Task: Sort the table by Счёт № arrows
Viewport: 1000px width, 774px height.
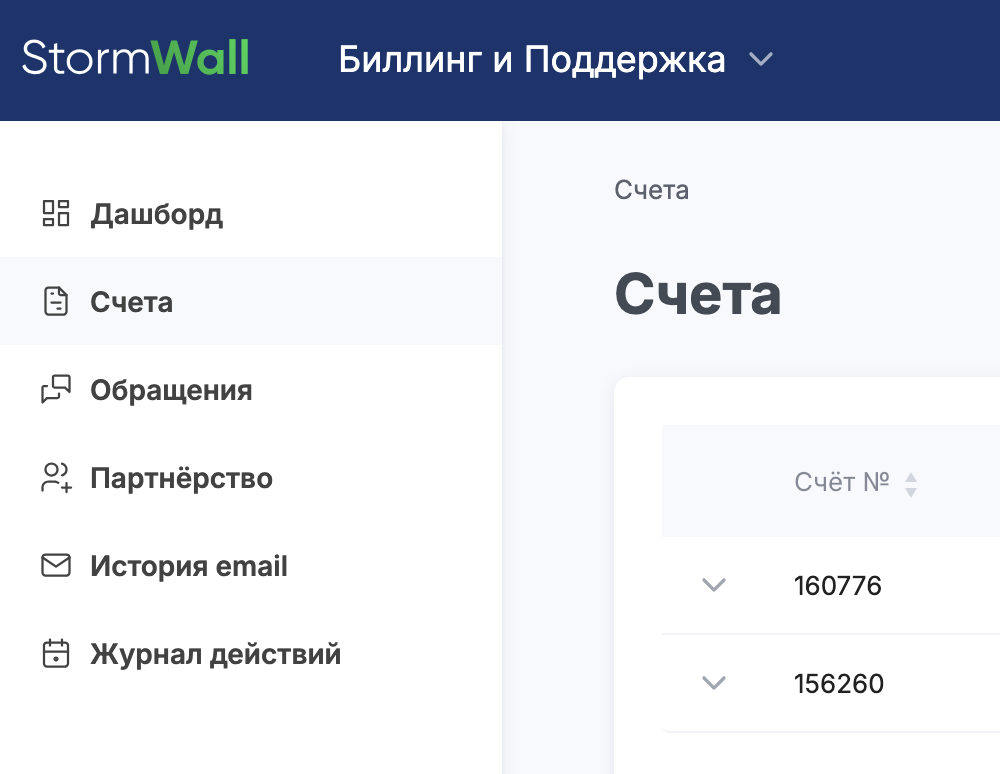Action: (911, 485)
